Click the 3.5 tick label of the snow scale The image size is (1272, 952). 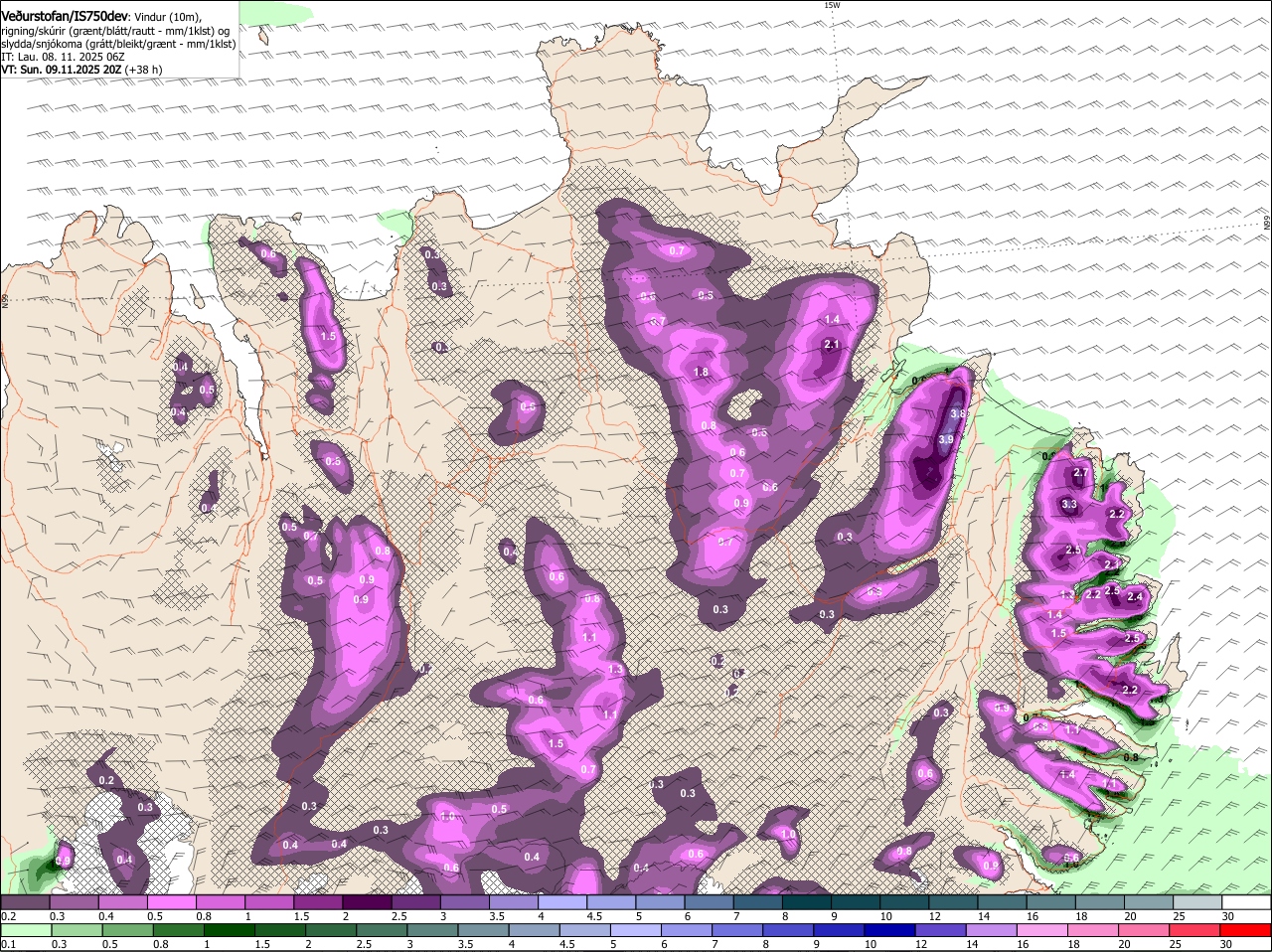click(x=496, y=916)
